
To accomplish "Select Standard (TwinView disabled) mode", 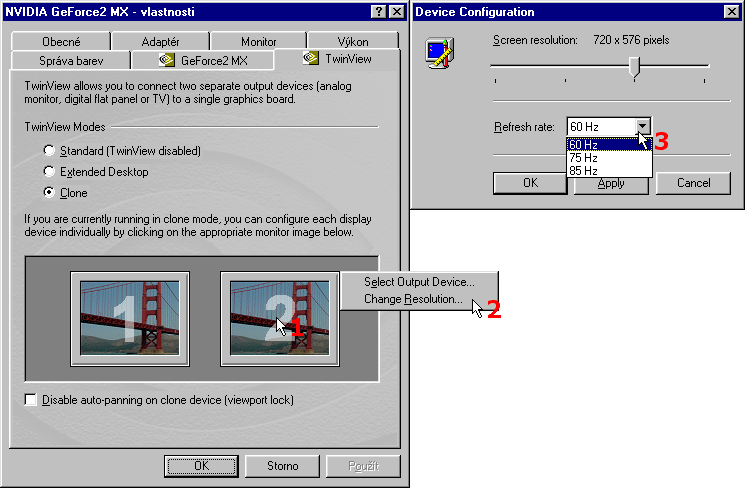I will click(48, 151).
